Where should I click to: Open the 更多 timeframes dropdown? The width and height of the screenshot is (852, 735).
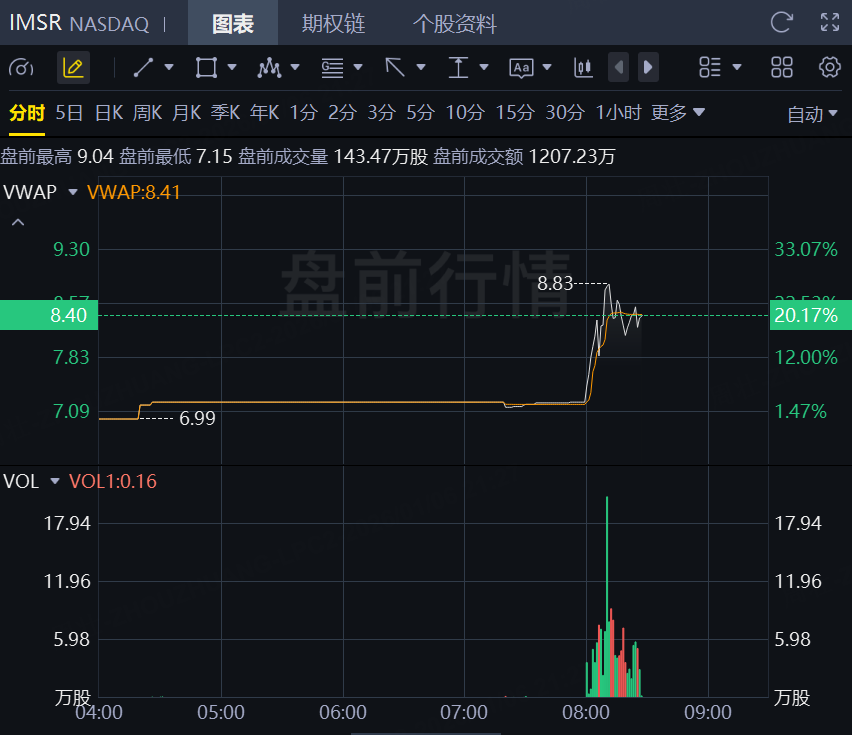[x=678, y=113]
